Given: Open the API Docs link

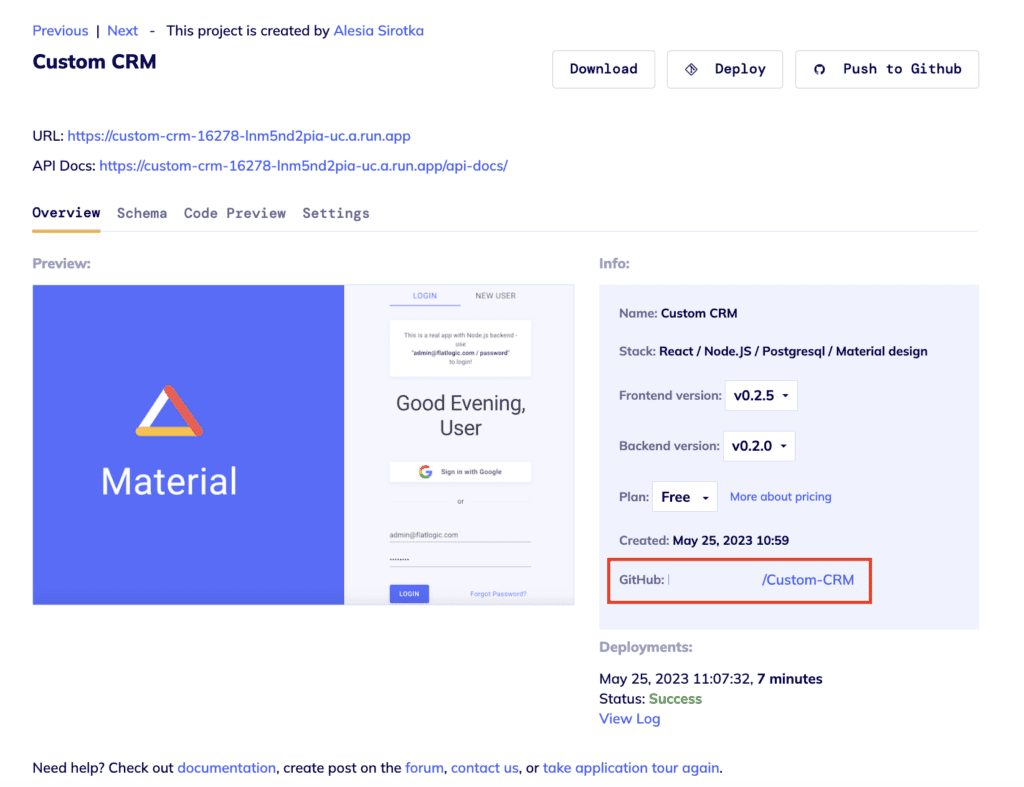Looking at the screenshot, I should coord(303,166).
